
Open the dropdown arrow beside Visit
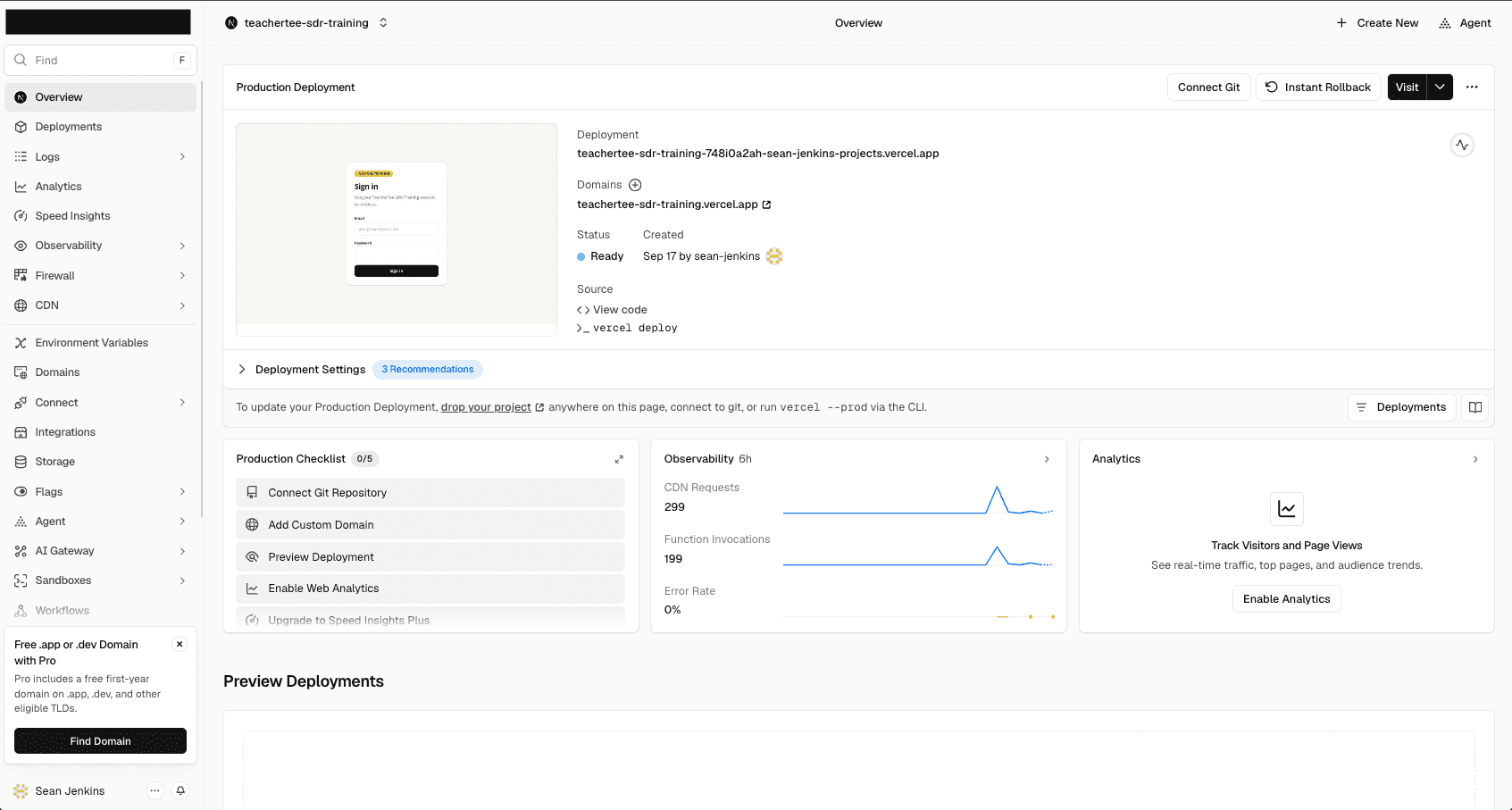(1440, 88)
